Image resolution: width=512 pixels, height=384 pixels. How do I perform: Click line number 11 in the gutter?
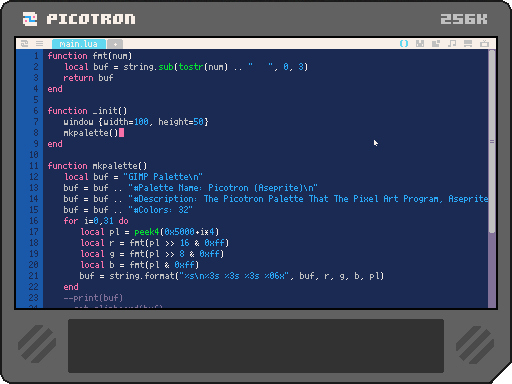pyautogui.click(x=34, y=166)
